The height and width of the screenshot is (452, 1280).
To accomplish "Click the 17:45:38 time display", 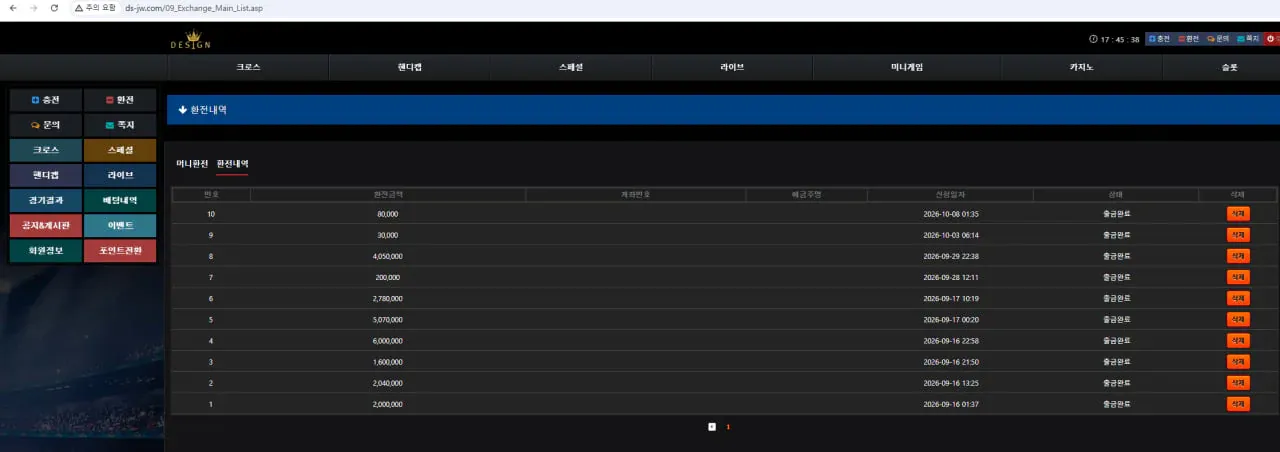I will coord(1120,39).
